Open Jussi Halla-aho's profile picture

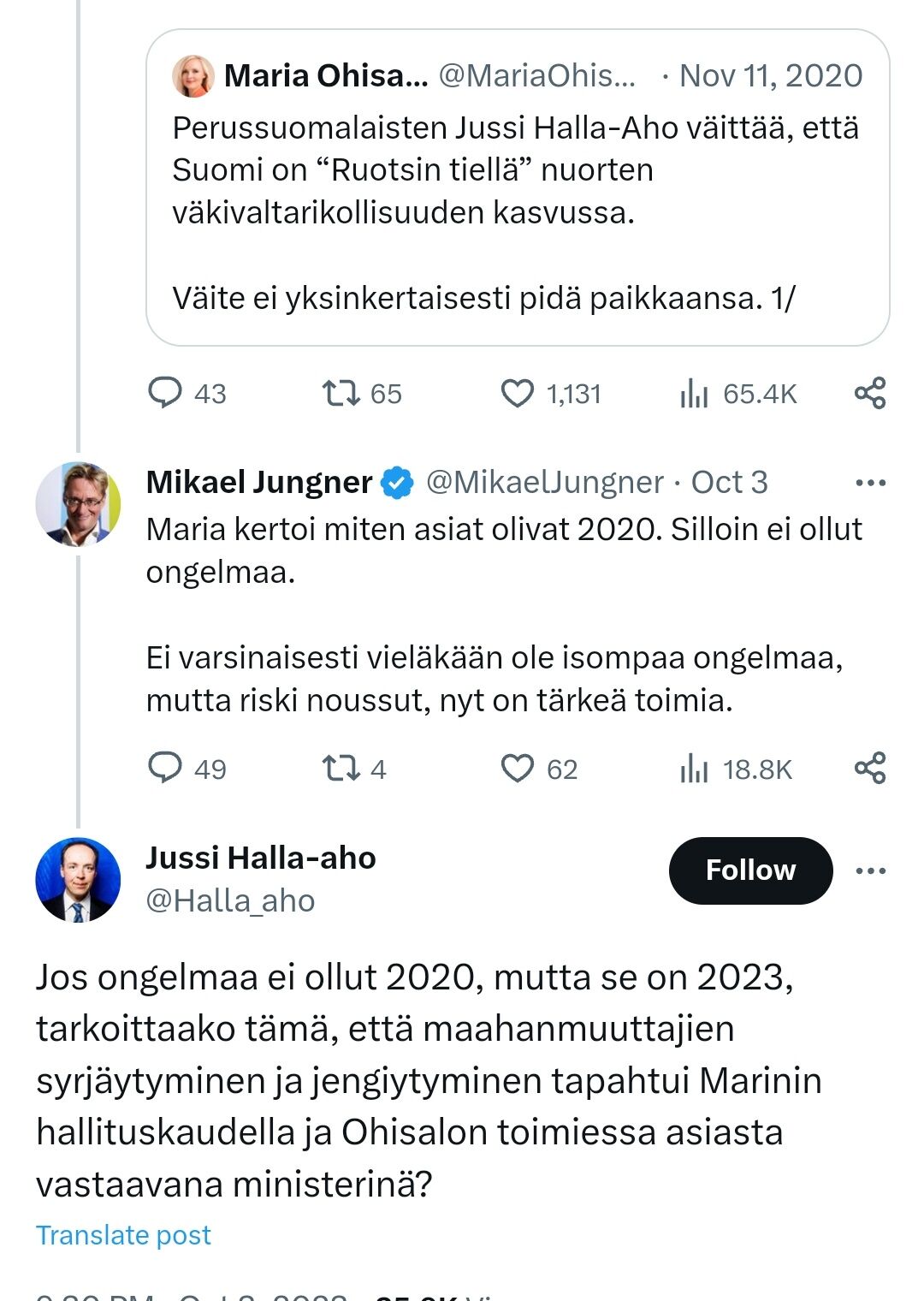(x=78, y=880)
